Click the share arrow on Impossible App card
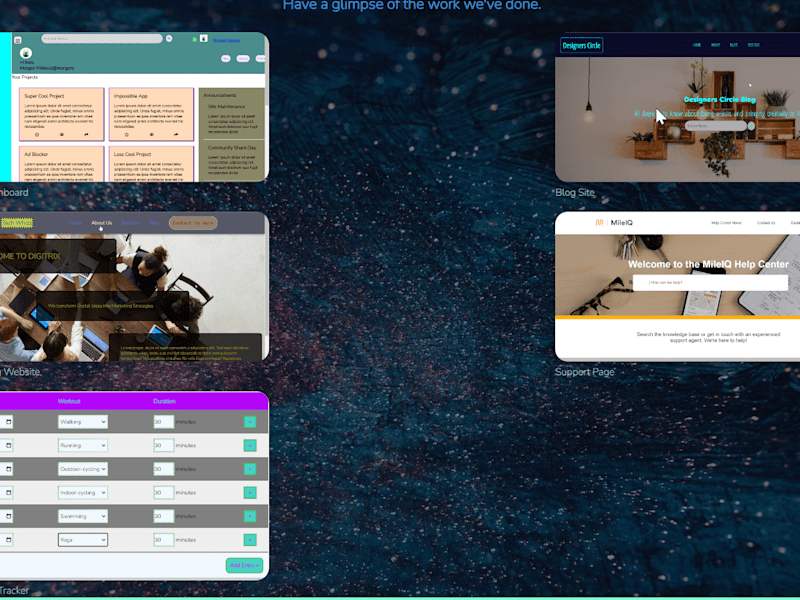The image size is (800, 600). tap(176, 135)
